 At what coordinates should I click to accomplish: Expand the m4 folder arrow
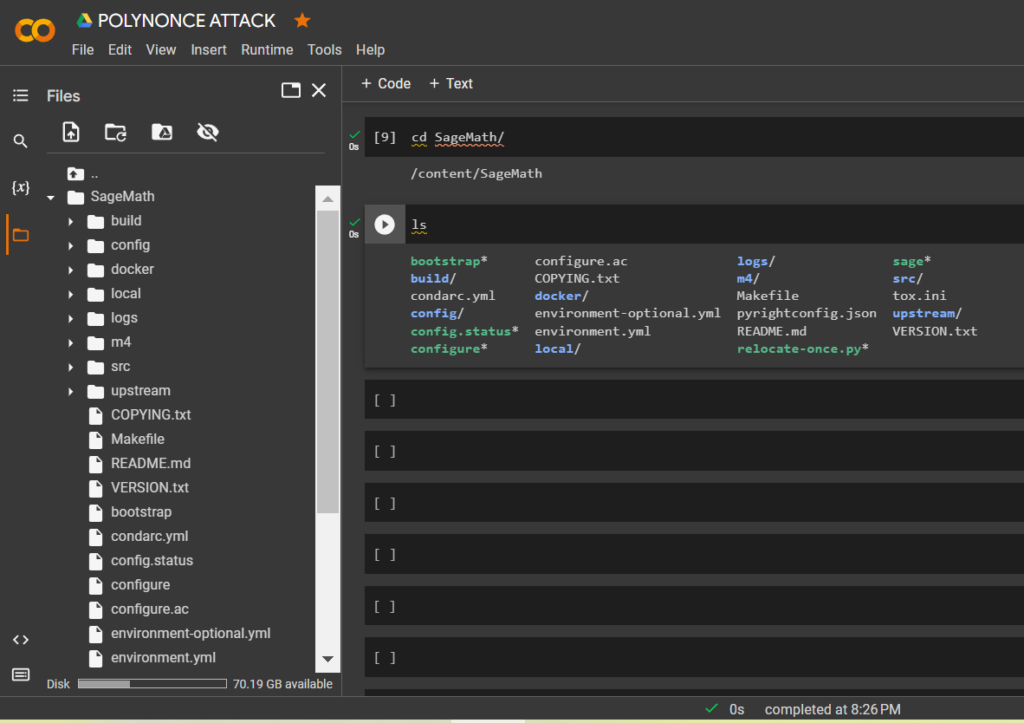tap(71, 343)
